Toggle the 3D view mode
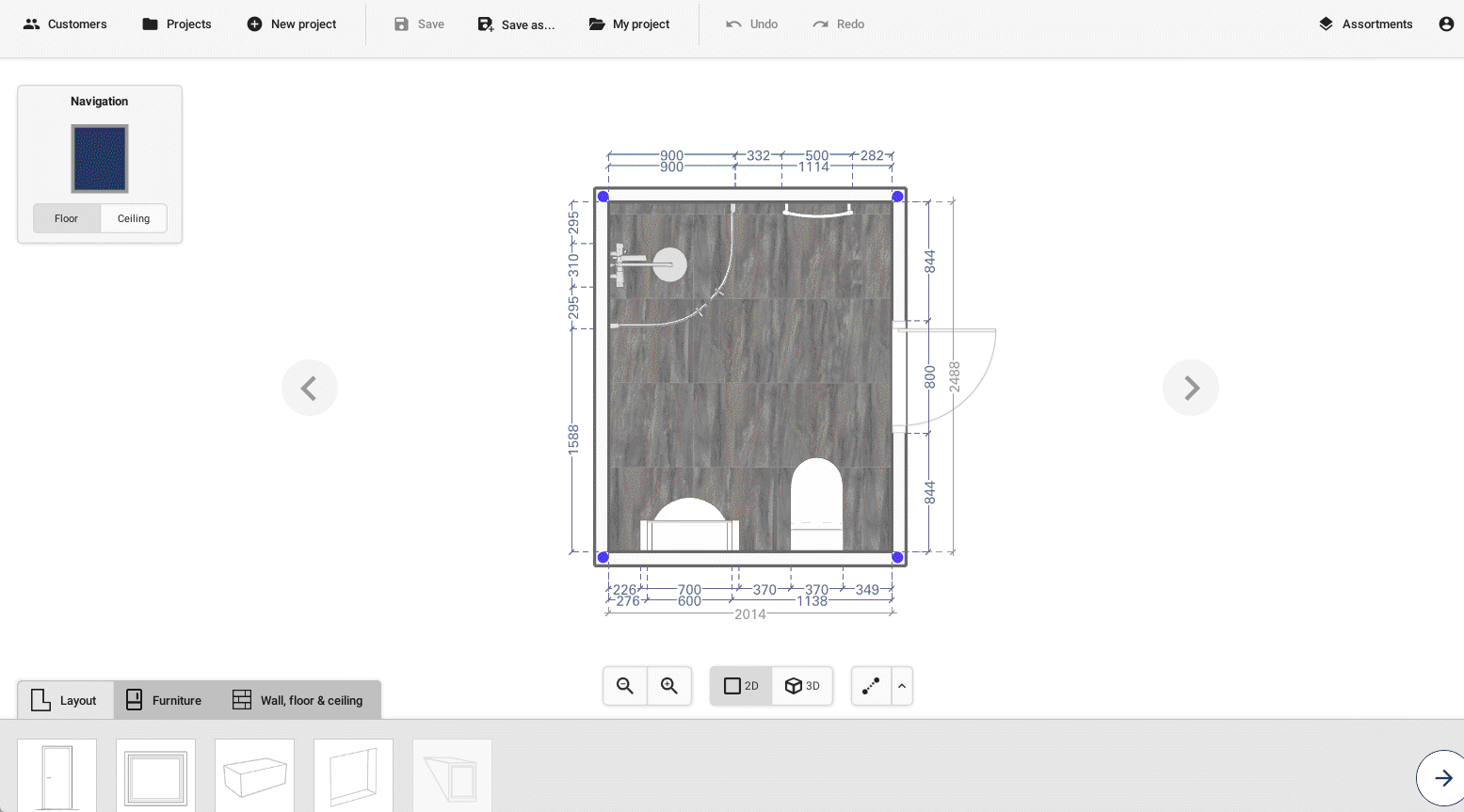 coord(802,686)
